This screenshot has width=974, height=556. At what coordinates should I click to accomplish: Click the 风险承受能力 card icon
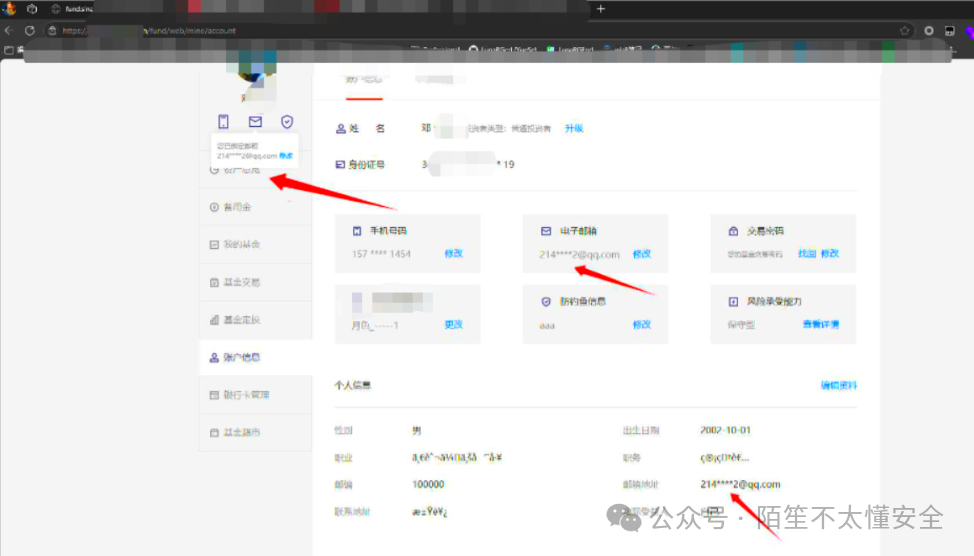click(x=733, y=301)
